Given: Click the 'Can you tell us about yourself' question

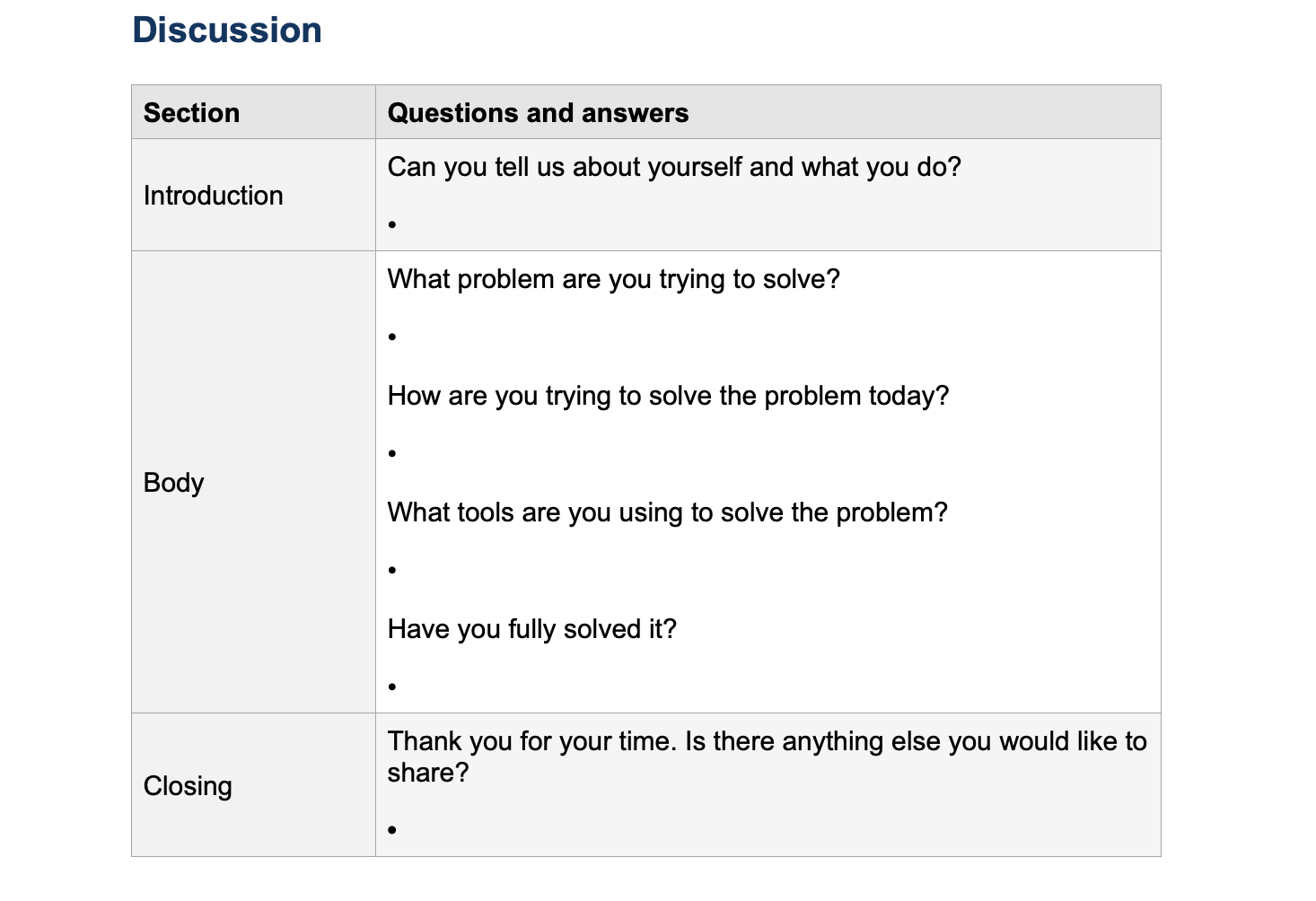Looking at the screenshot, I should click(673, 167).
